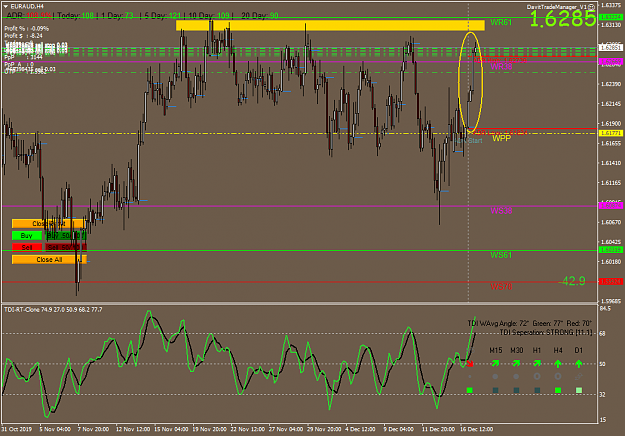Click the 1.62390 price scale value
Viewport: 625px width, 436px height.
click(611, 84)
